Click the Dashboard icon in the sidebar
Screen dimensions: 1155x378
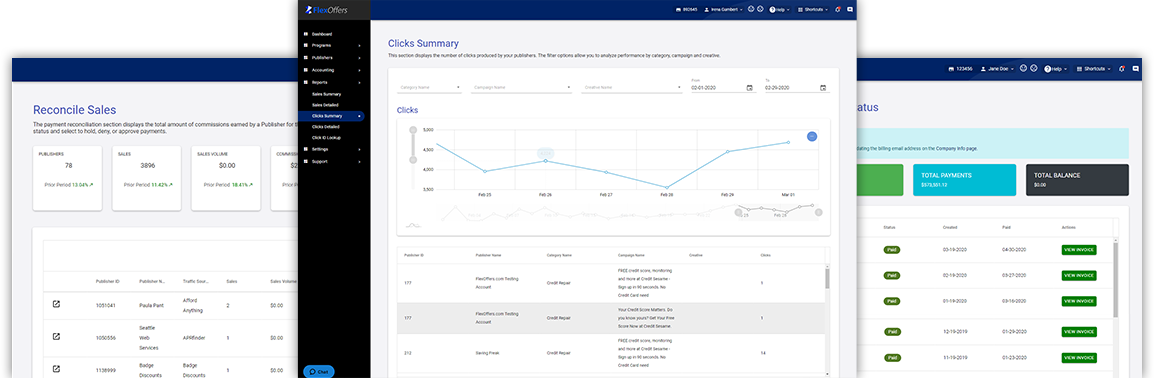tap(306, 34)
